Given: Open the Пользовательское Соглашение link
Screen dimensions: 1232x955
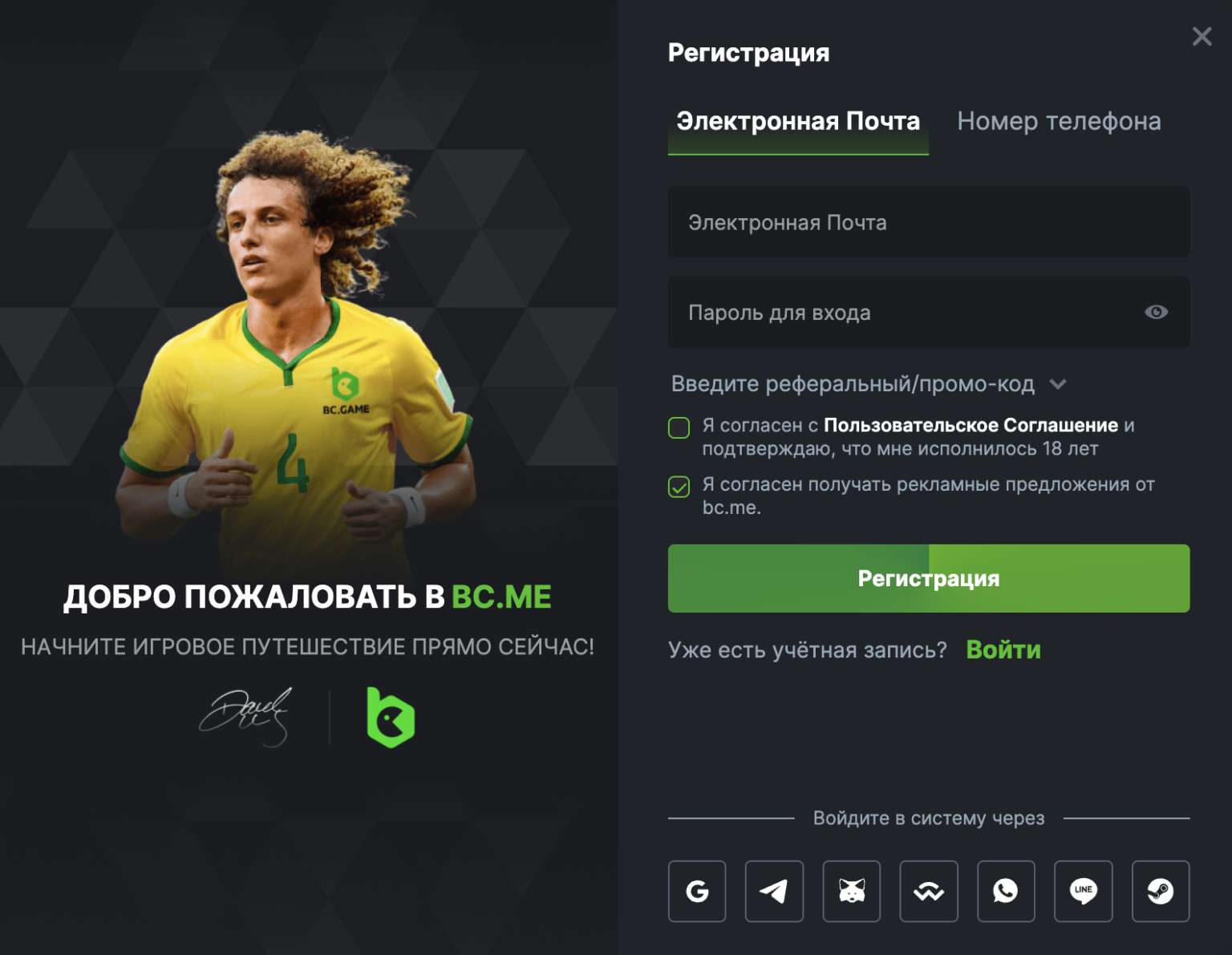Looking at the screenshot, I should 971,425.
